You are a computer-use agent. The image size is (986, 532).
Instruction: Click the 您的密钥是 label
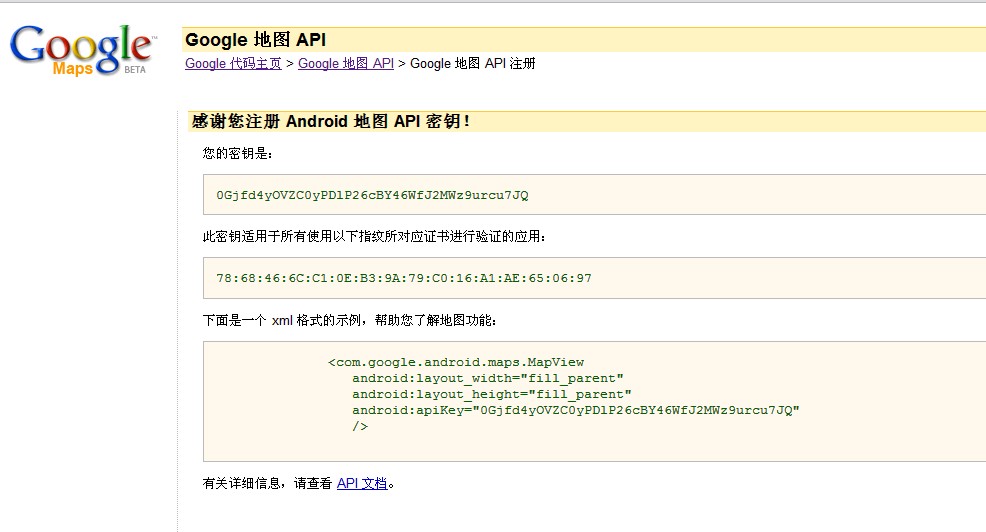tap(237, 154)
